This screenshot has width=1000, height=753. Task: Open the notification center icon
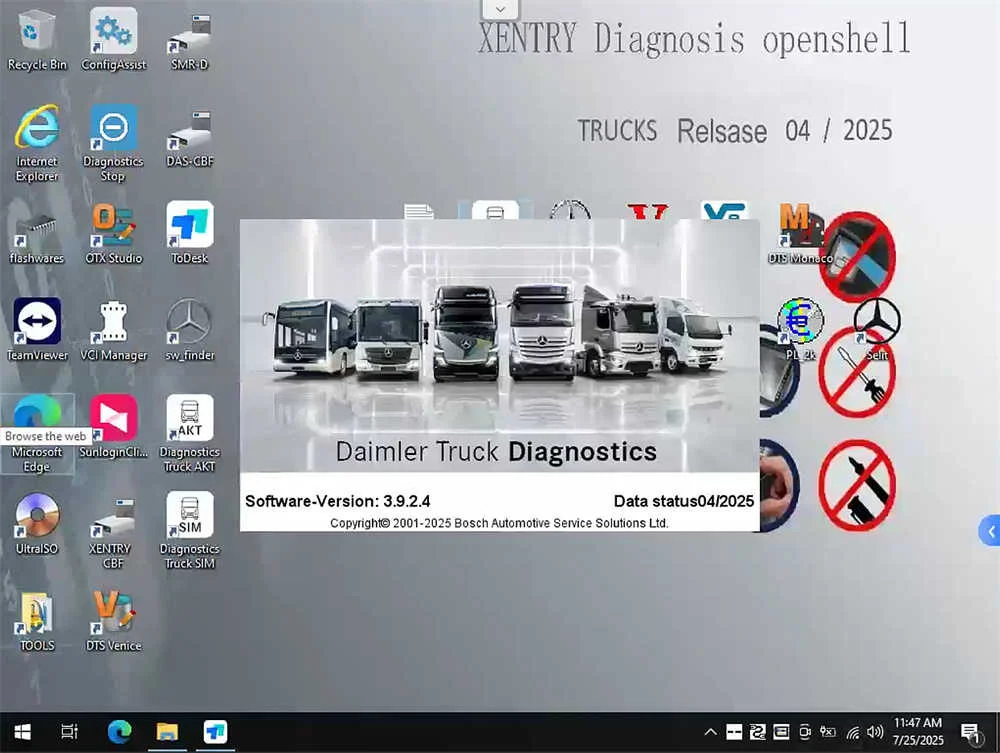coord(971,733)
